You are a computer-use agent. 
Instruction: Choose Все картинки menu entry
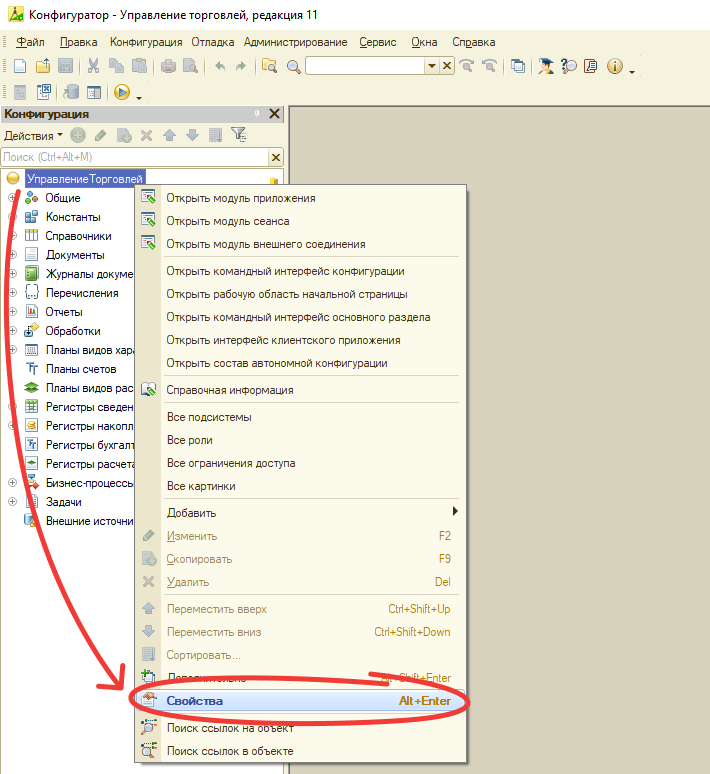click(x=300, y=486)
